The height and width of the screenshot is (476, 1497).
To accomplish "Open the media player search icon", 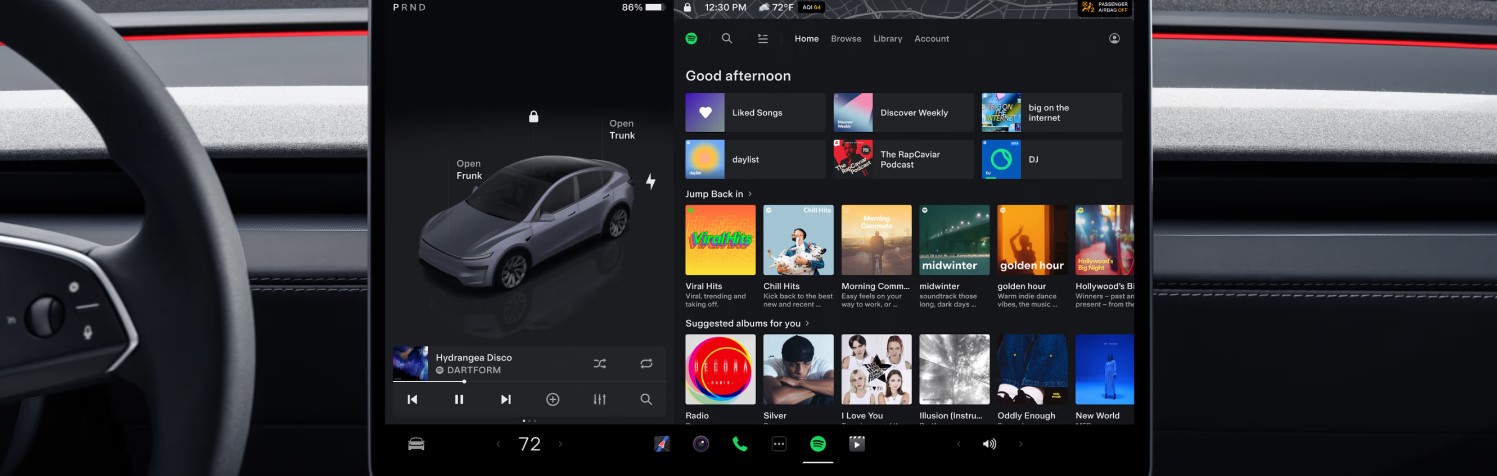I will pyautogui.click(x=646, y=399).
